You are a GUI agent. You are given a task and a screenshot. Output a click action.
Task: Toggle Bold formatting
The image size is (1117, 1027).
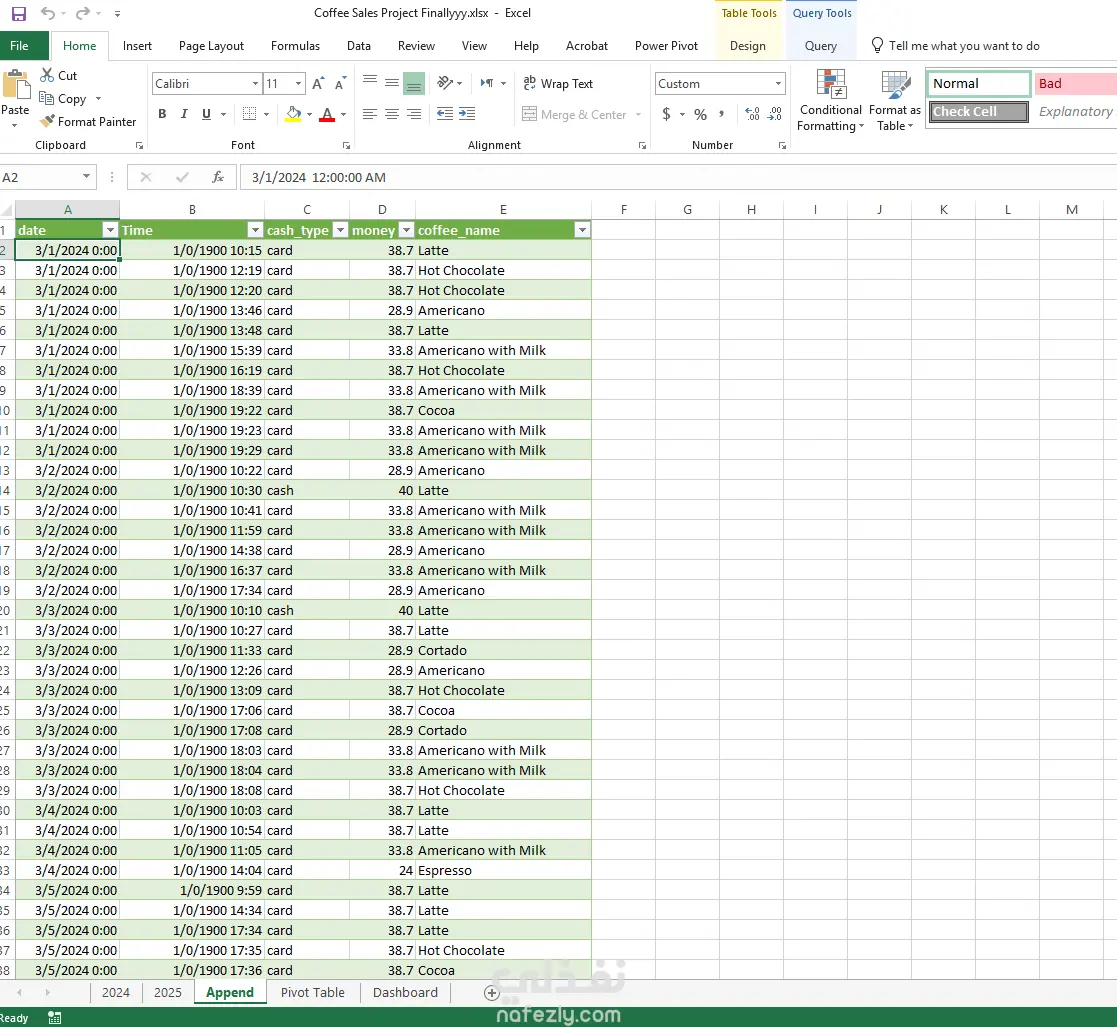pos(162,114)
